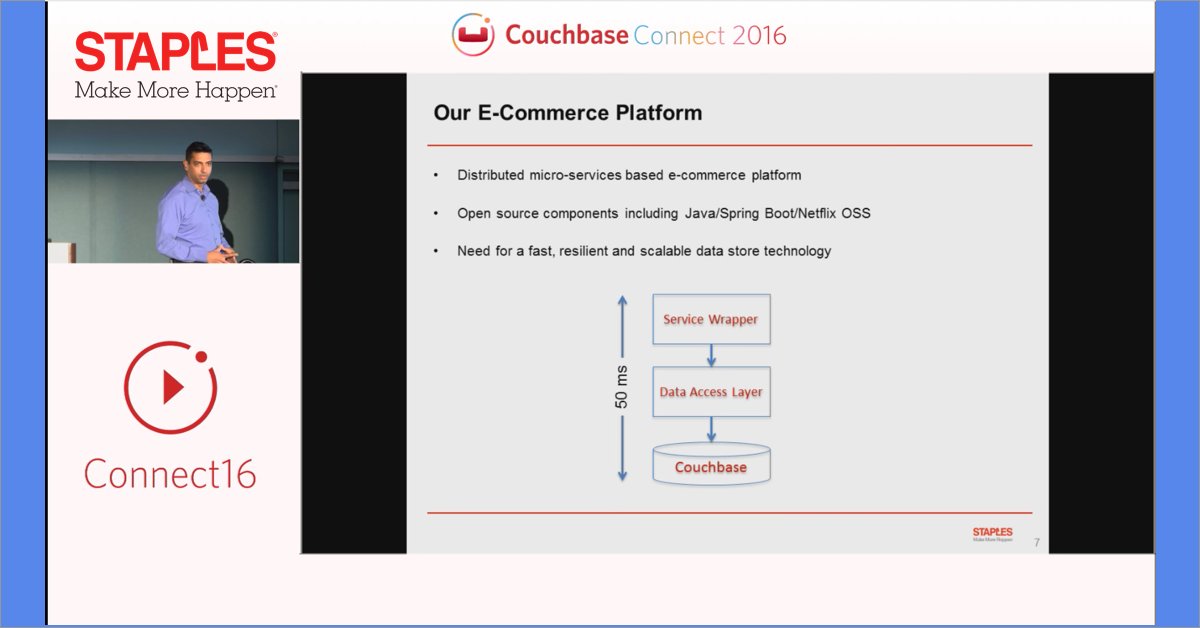
Task: Click the arrow between Service Wrapper and Data Access Layer
Action: (711, 356)
